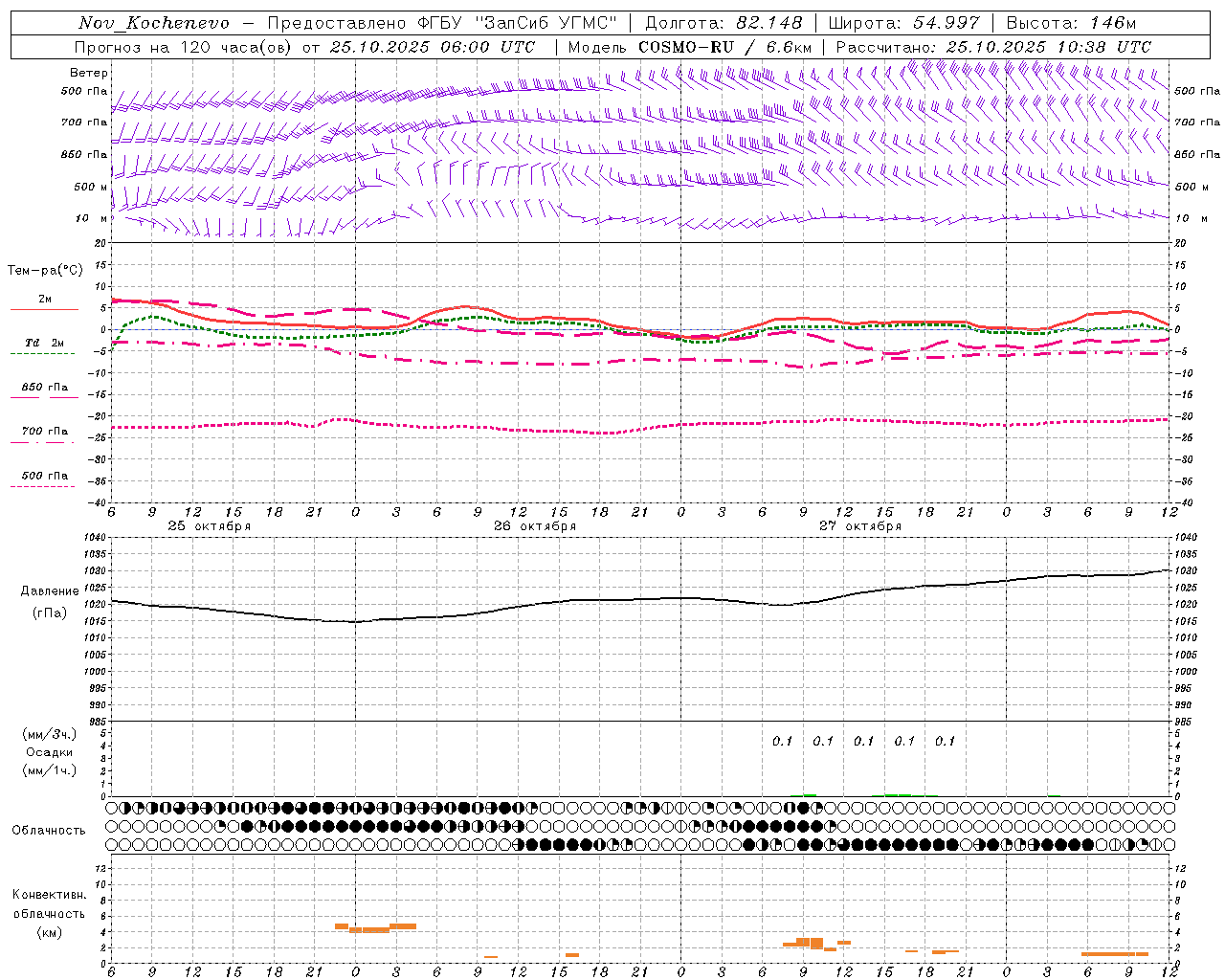
Task: Click the "500 гПа" temperature legend label
Action: click(45, 476)
